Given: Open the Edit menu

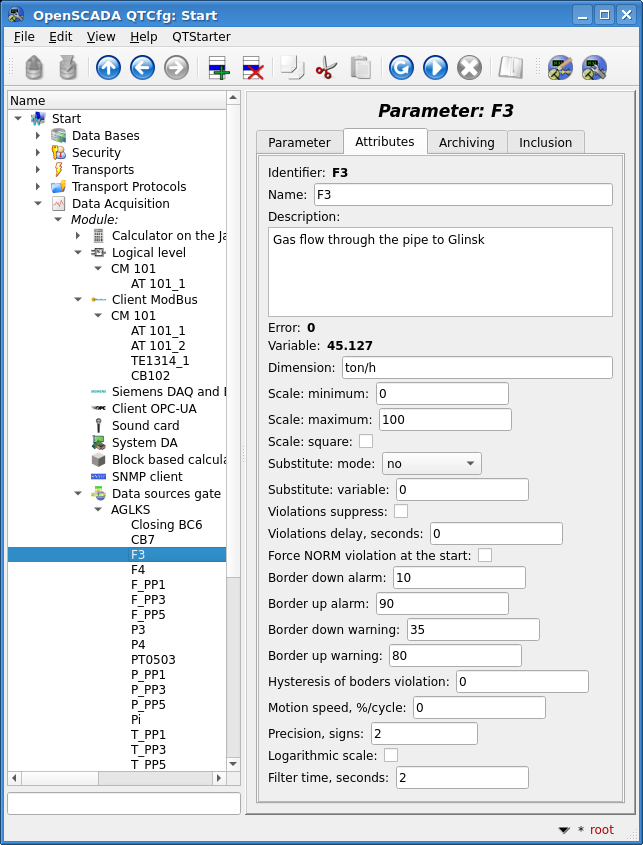Looking at the screenshot, I should click(60, 37).
